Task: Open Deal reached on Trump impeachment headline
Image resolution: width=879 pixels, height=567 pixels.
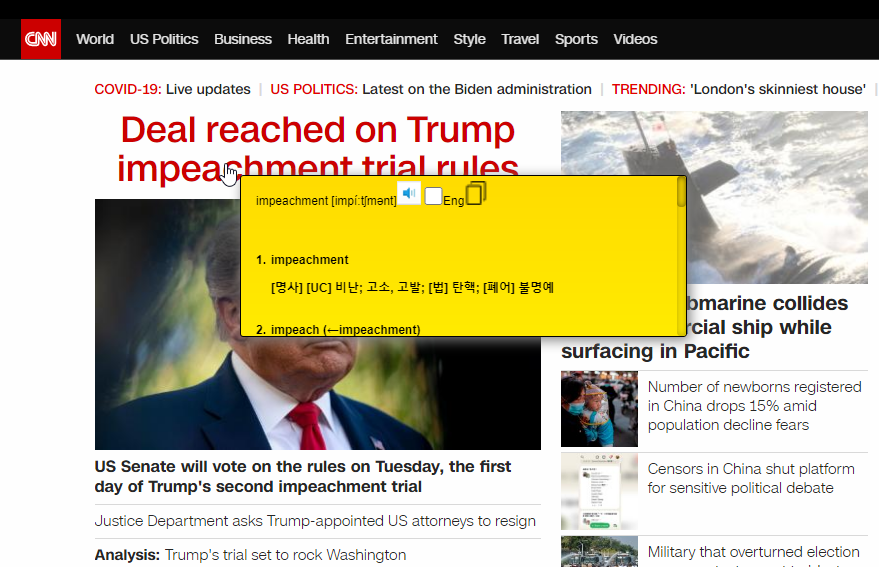Action: click(318, 149)
